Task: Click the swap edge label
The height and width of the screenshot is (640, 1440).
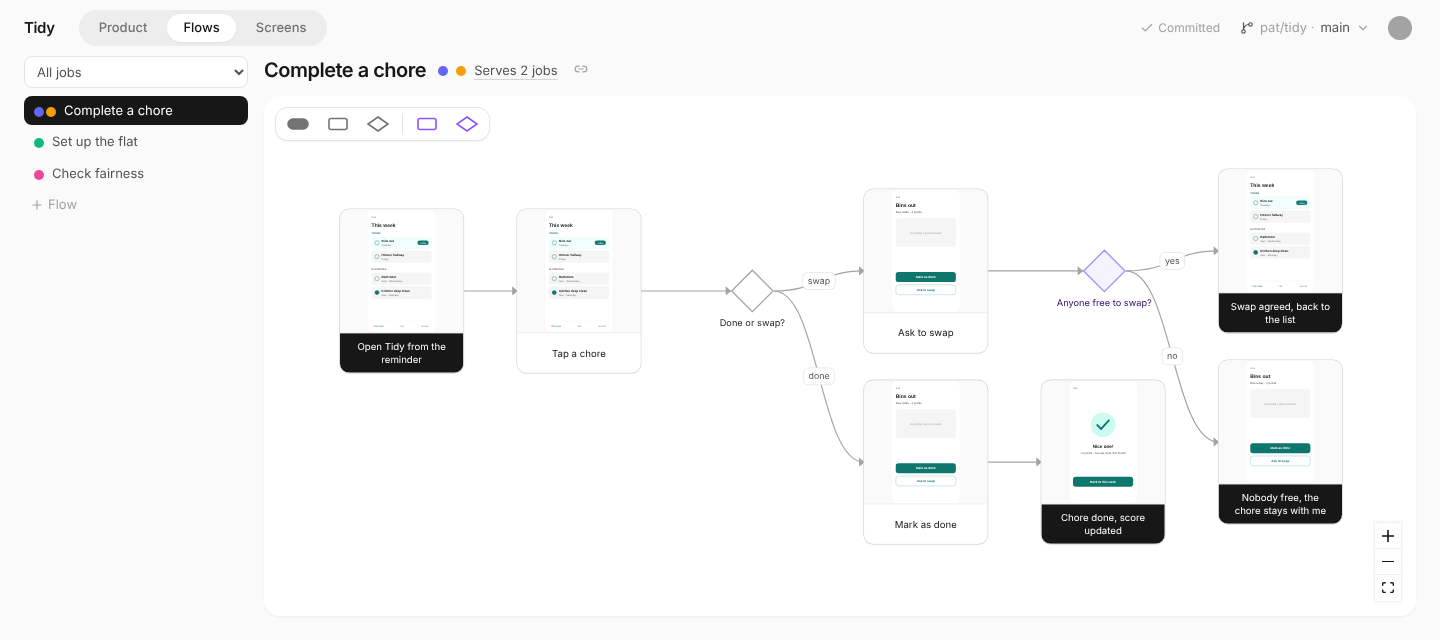Action: pyautogui.click(x=819, y=281)
